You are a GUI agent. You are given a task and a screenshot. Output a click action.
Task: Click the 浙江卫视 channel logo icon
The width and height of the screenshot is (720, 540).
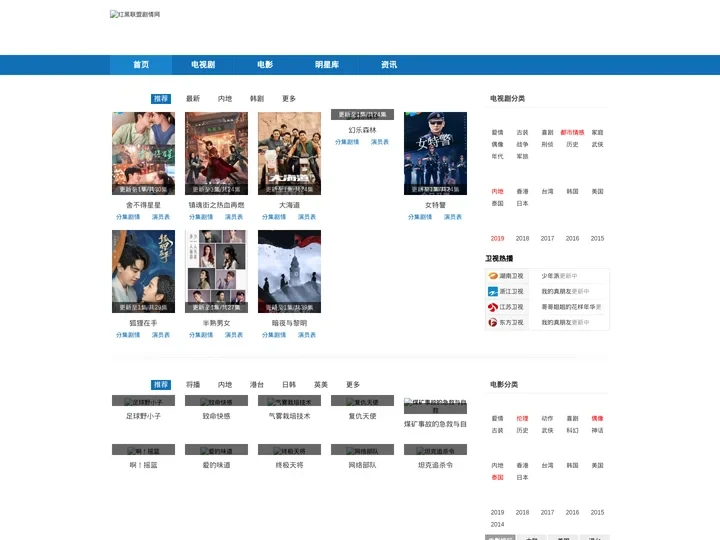493,292
